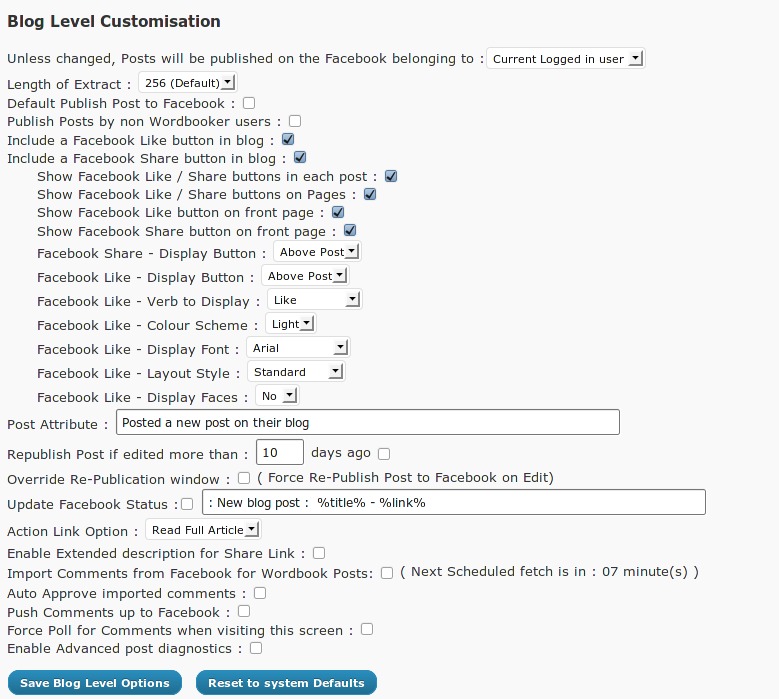Image resolution: width=779 pixels, height=699 pixels.
Task: Open the Action Link Option dropdown
Action: (203, 530)
